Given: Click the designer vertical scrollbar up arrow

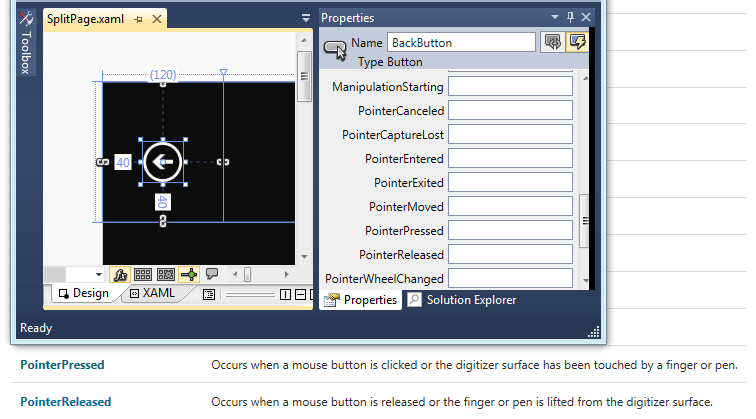Looking at the screenshot, I should (x=304, y=41).
